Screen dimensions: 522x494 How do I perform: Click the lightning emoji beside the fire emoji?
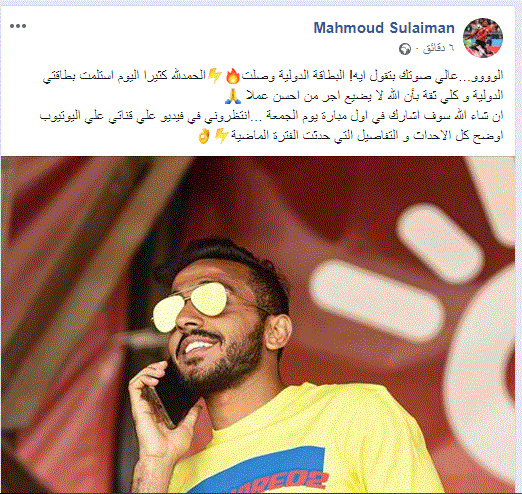[215, 76]
